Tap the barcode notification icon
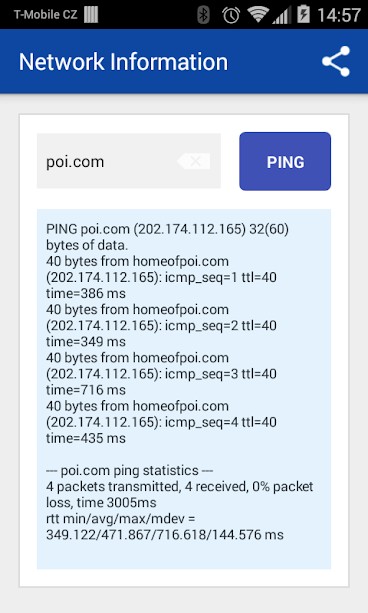The height and width of the screenshot is (613, 368). pyautogui.click(x=91, y=15)
